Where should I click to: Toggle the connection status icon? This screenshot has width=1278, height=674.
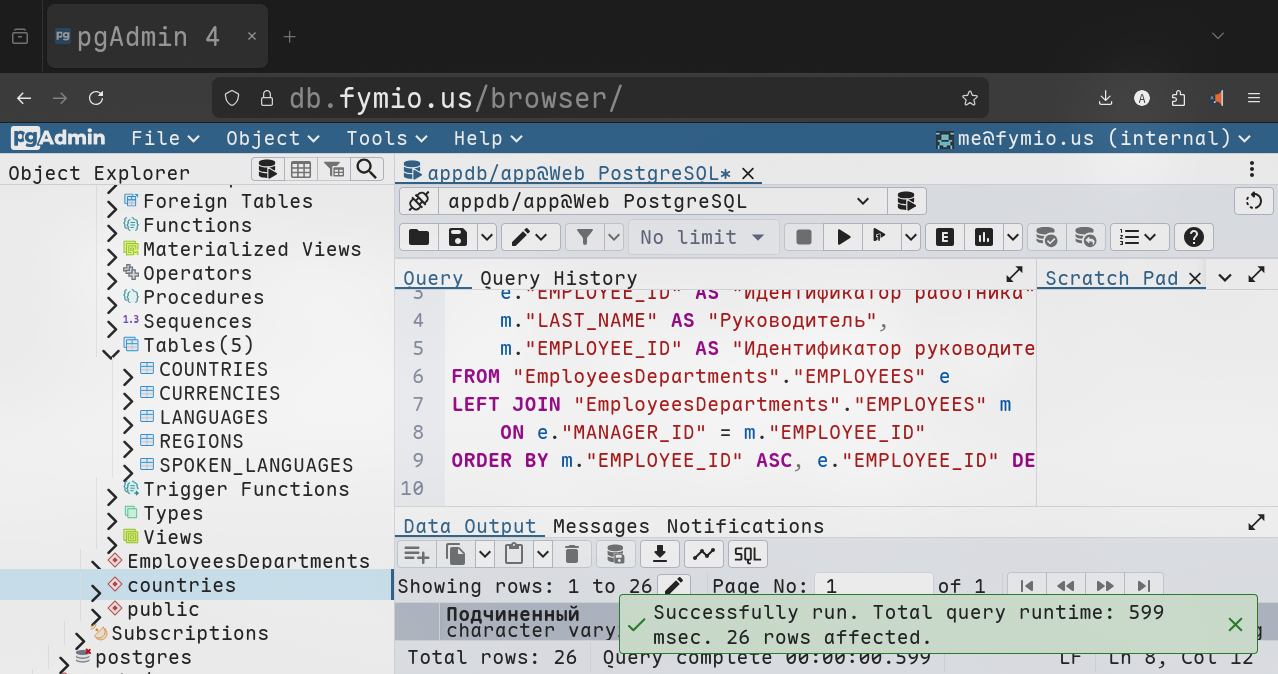pos(419,201)
